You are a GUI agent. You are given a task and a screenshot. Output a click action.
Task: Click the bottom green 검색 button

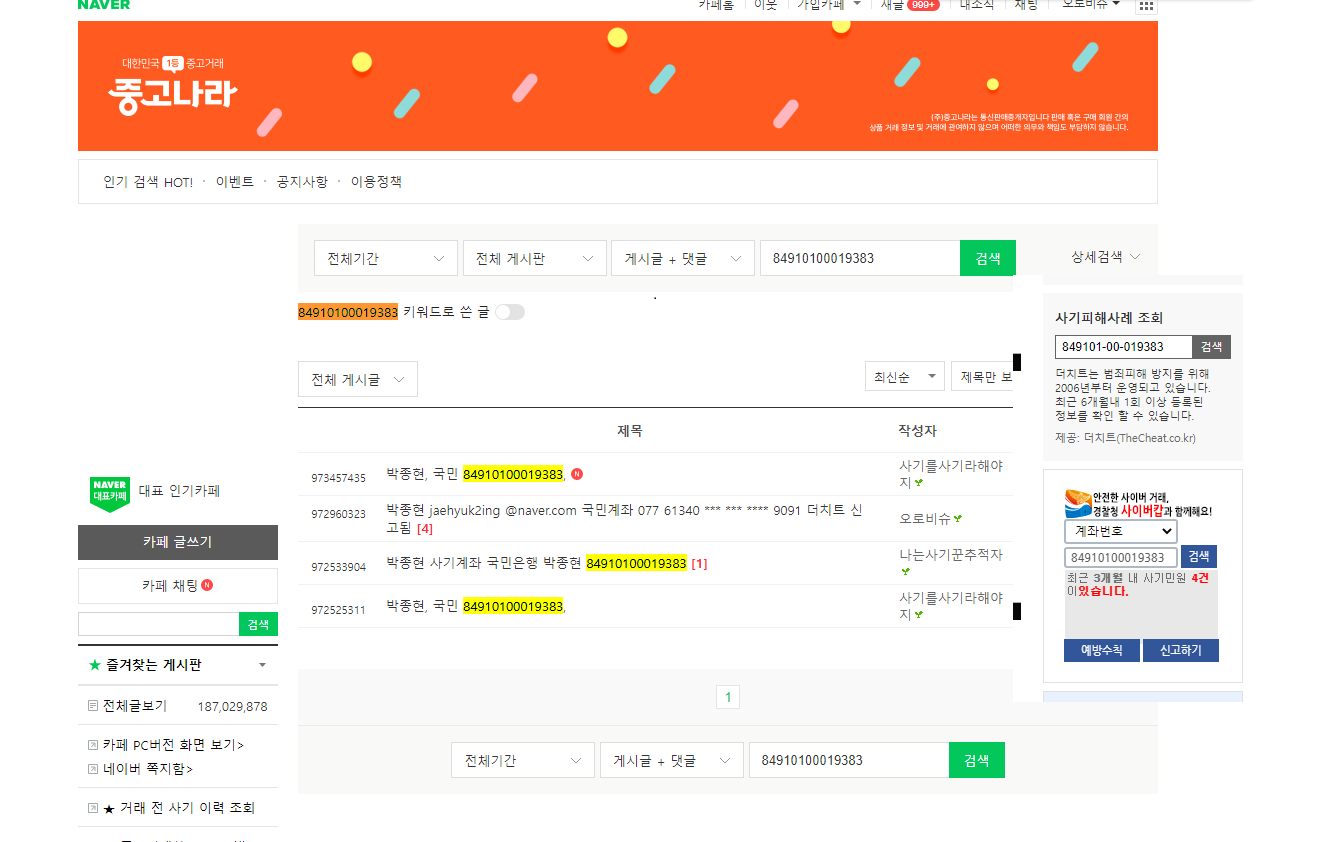coord(977,760)
